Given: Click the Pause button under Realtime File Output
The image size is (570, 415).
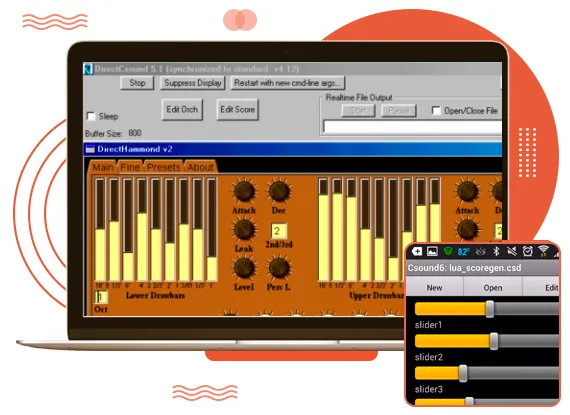Looking at the screenshot, I should pos(399,110).
